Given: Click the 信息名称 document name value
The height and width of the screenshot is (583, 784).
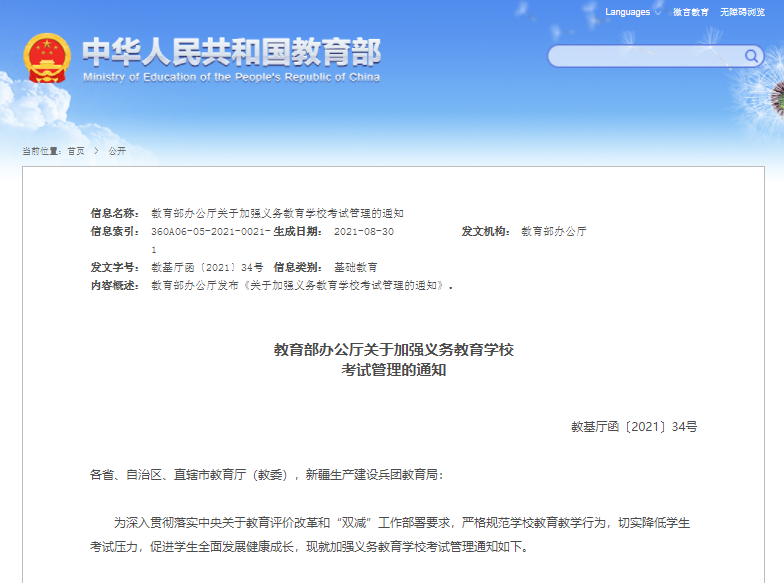Looking at the screenshot, I should 277,213.
